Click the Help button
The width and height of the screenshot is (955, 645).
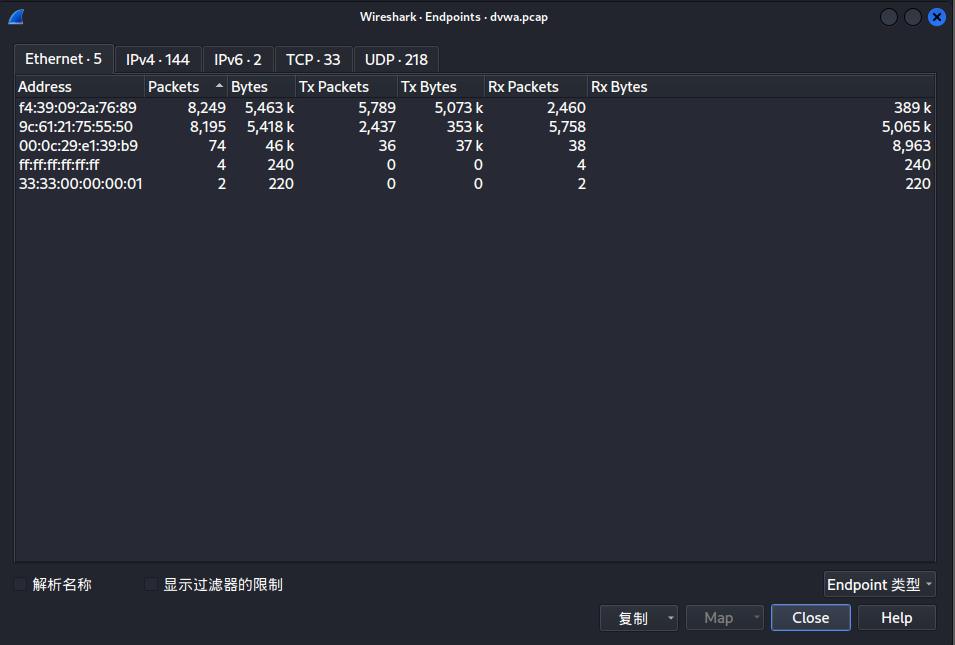coord(897,618)
